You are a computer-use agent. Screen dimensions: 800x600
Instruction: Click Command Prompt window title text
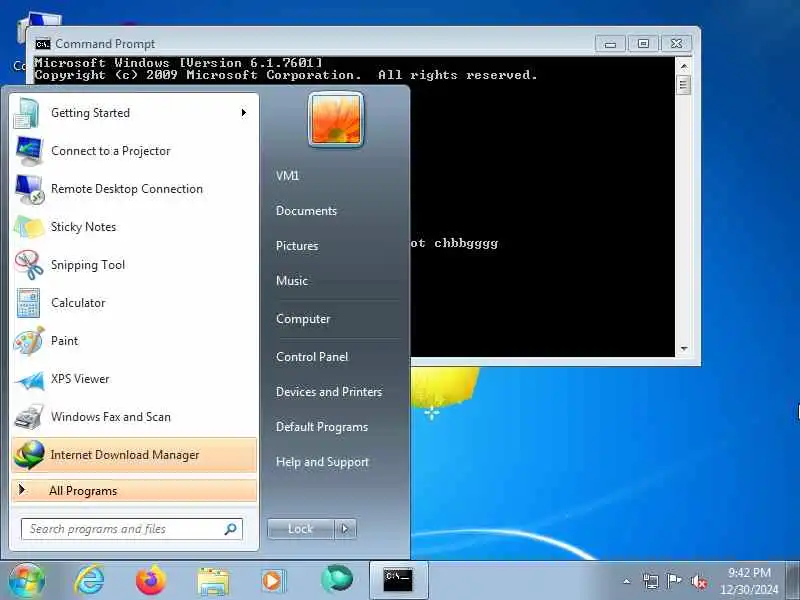105,44
